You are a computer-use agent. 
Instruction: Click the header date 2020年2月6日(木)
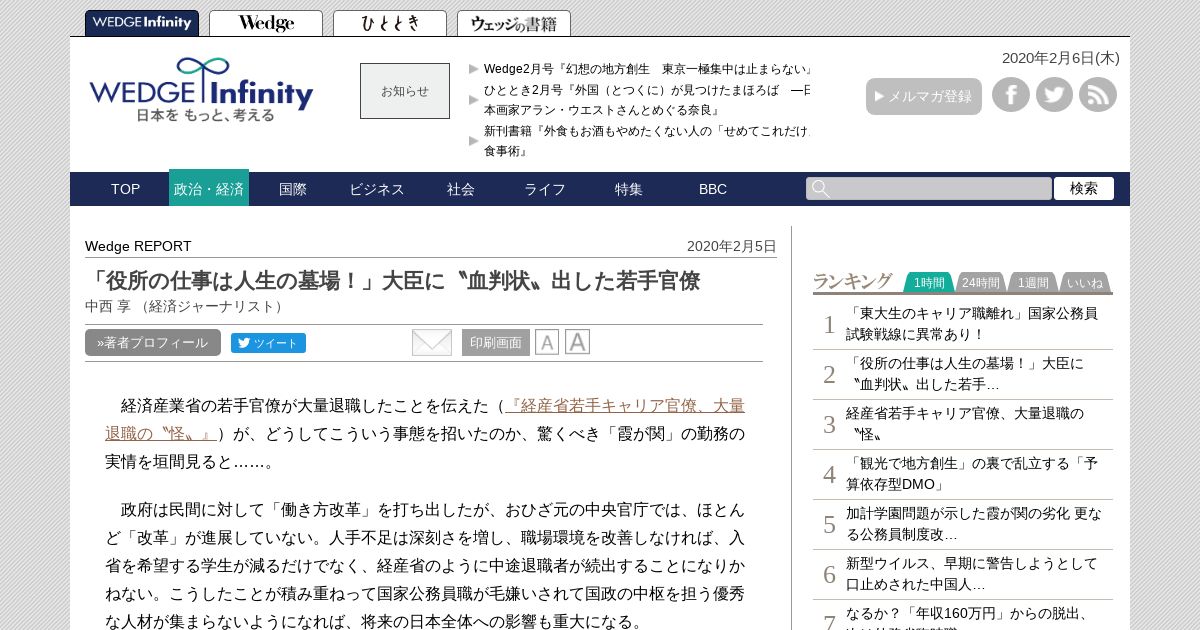click(1061, 58)
